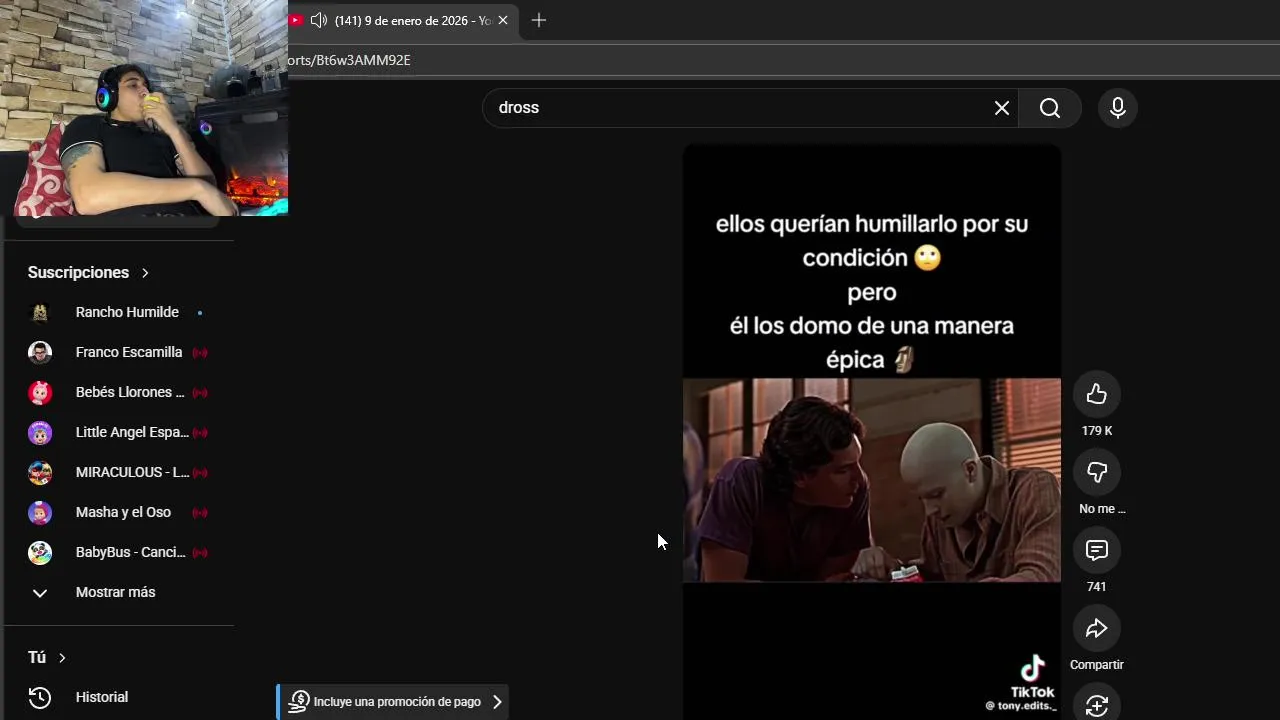Dislike the Short using thumbs down

1097,472
